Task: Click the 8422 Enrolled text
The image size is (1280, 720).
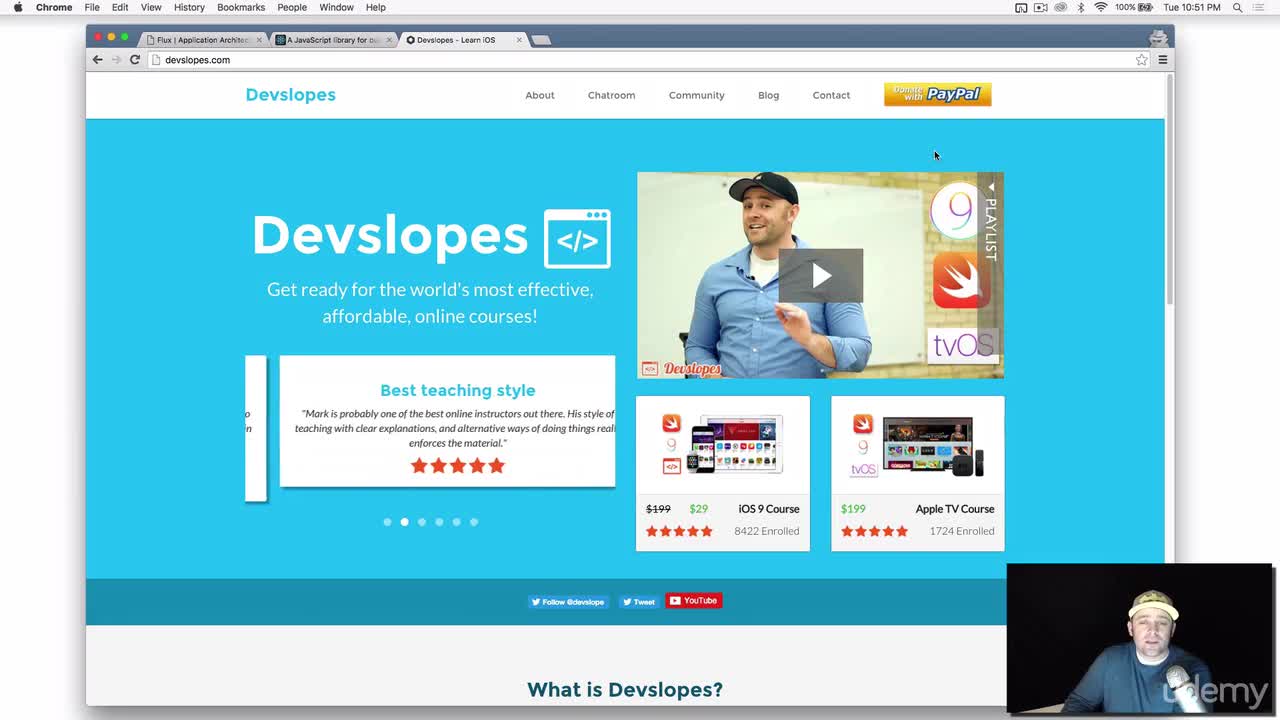Action: point(767,531)
